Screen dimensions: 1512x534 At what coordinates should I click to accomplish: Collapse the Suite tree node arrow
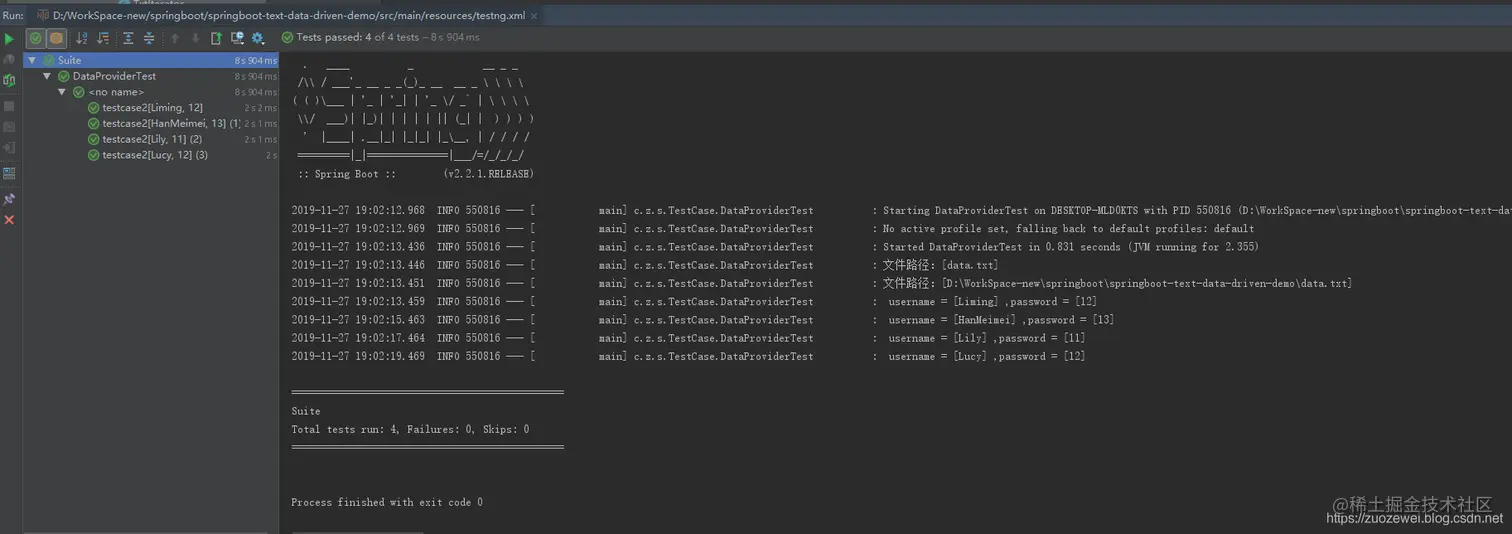tap(32, 60)
